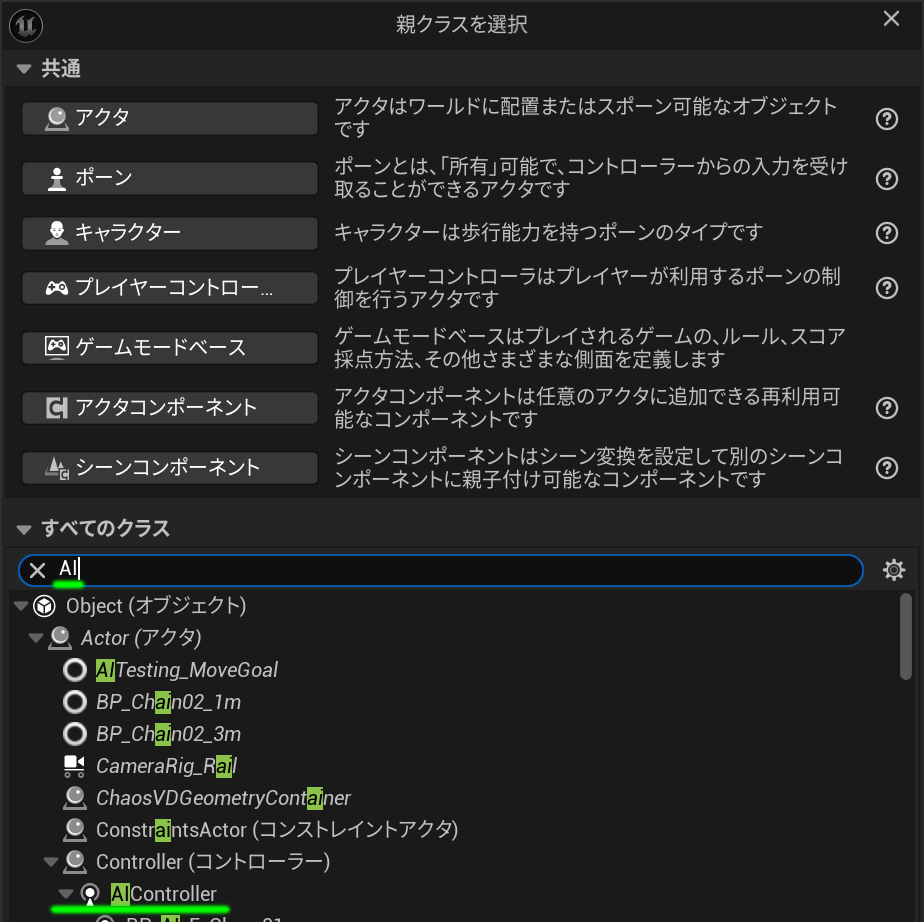Image resolution: width=924 pixels, height=922 pixels.
Task: Choose the ゲームモードベース parent class button
Action: coord(170,348)
